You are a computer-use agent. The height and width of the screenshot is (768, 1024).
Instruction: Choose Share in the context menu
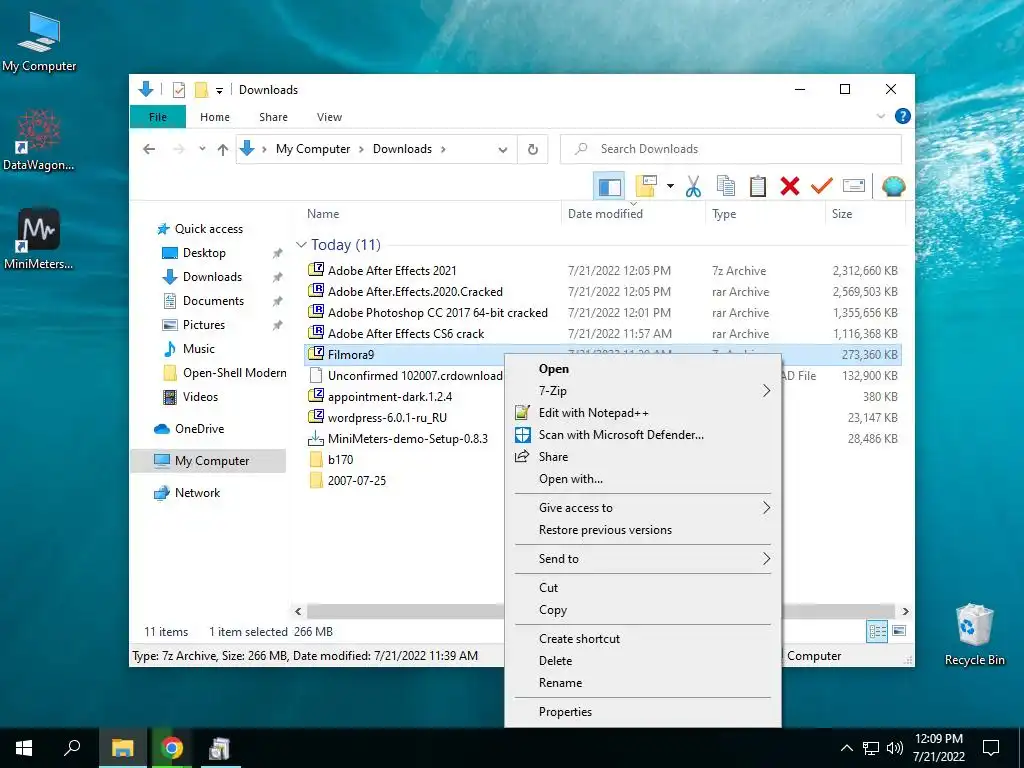pyautogui.click(x=553, y=457)
